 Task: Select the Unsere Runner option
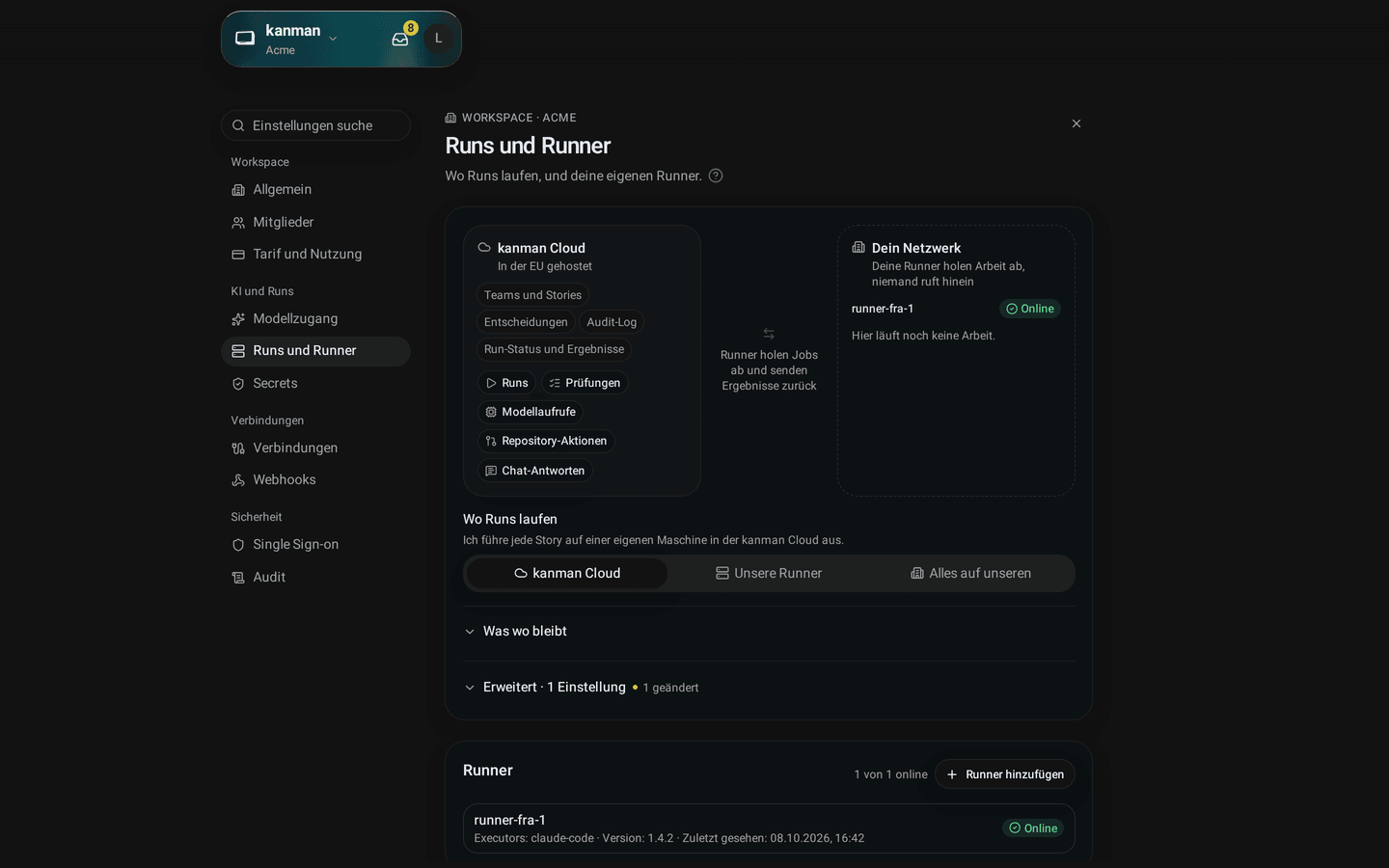[x=769, y=573]
